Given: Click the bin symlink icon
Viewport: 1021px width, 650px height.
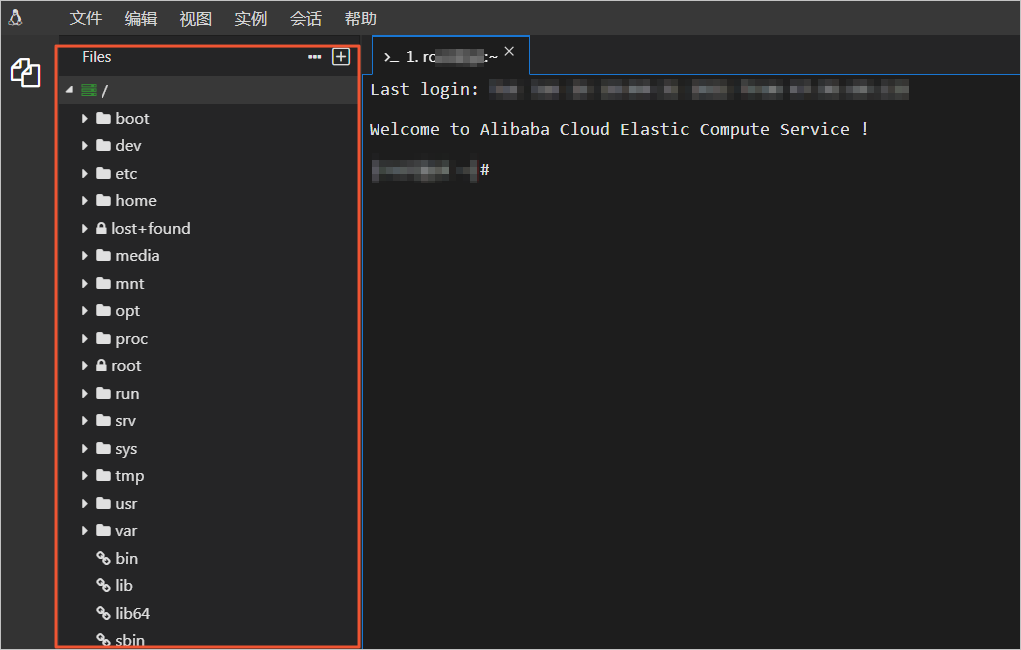Looking at the screenshot, I should coord(103,558).
